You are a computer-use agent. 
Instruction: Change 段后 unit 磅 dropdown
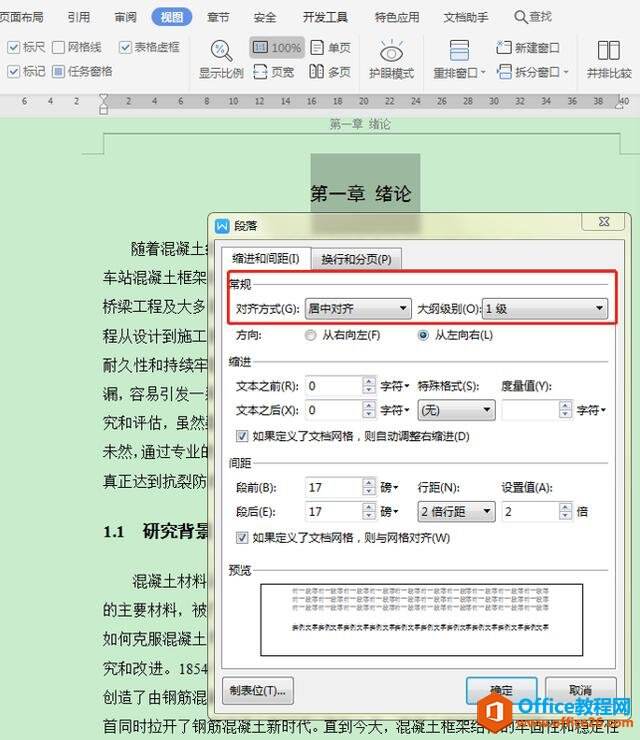389,512
